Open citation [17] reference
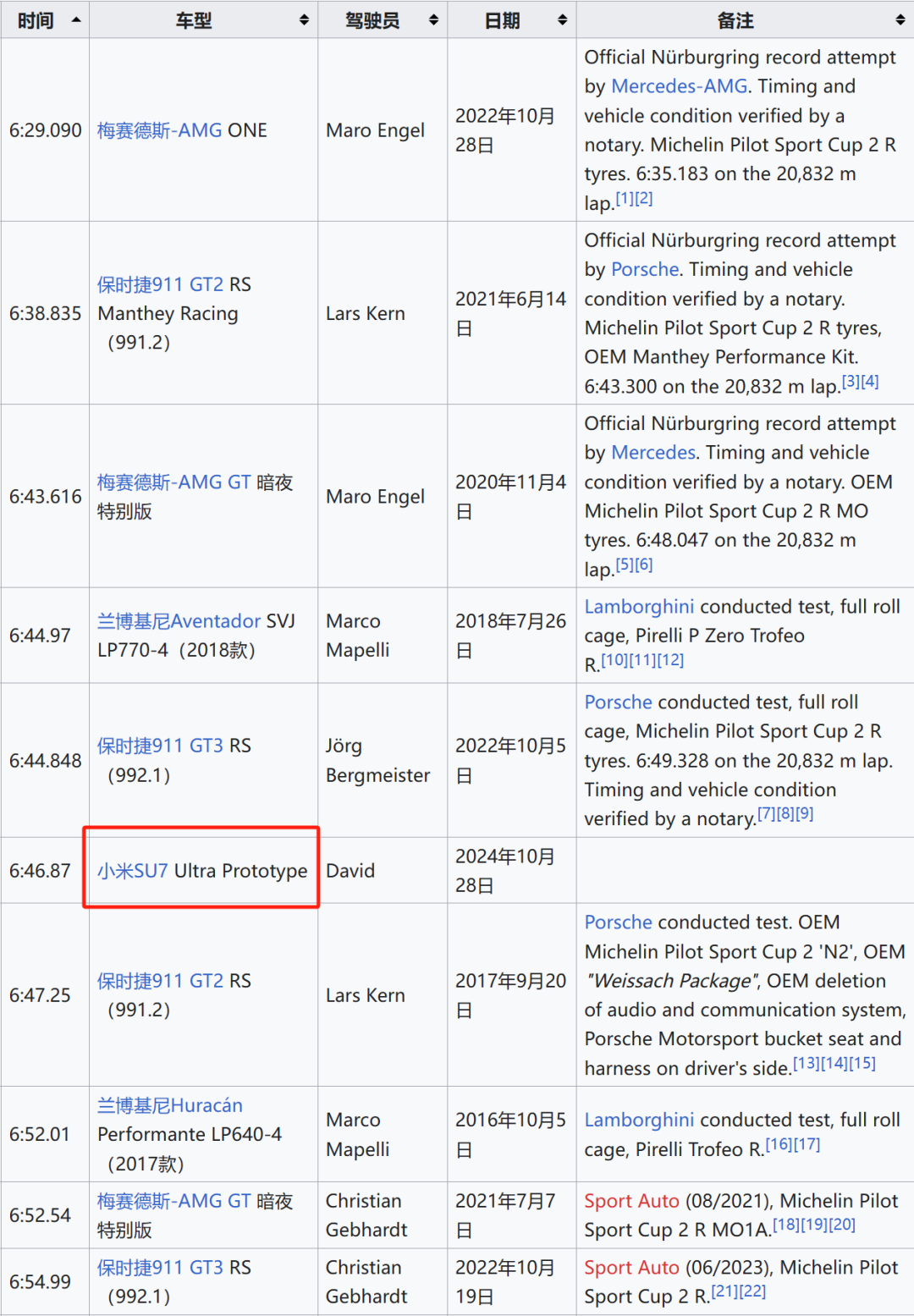 tap(807, 1145)
